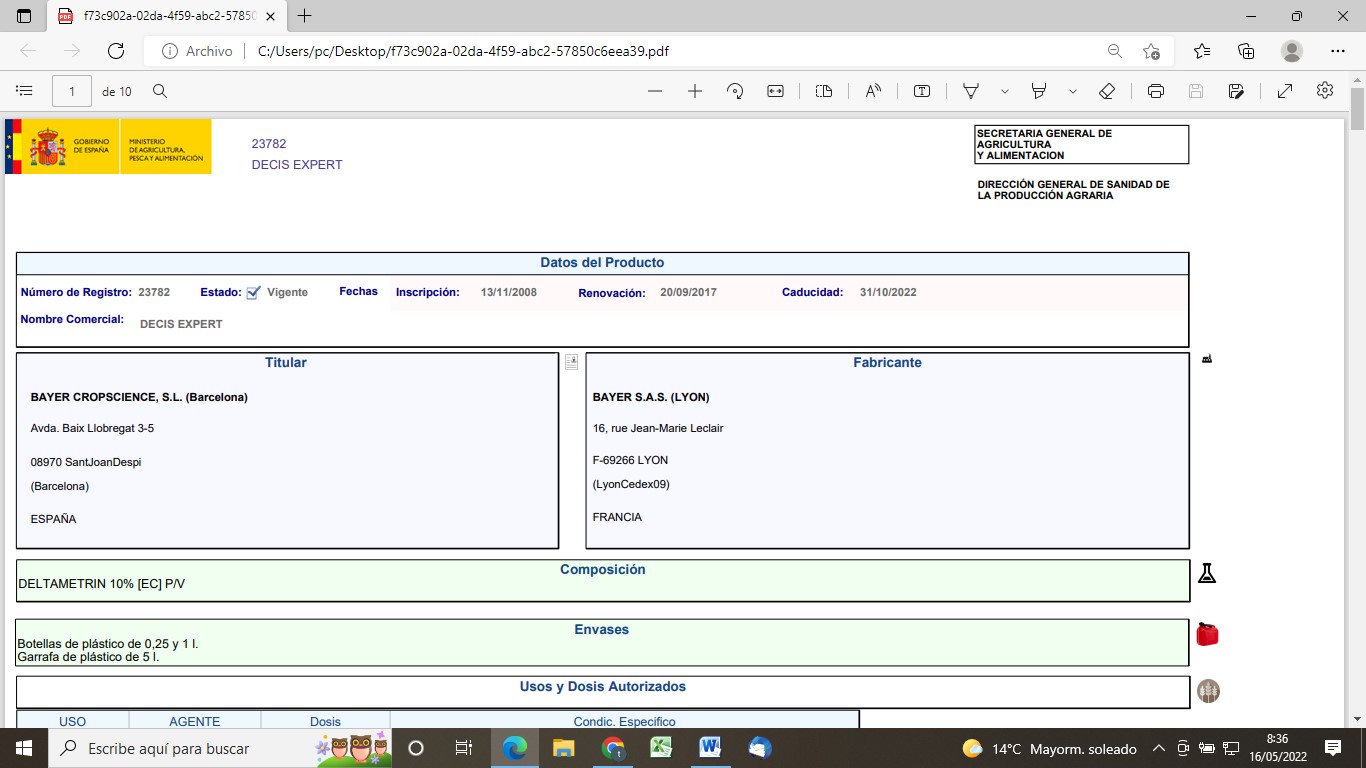The width and height of the screenshot is (1366, 768).
Task: Switch to Microsoft Edge in taskbar
Action: (x=514, y=748)
